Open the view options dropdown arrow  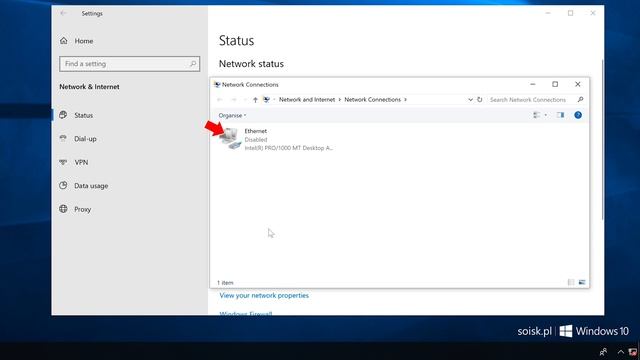pos(546,115)
